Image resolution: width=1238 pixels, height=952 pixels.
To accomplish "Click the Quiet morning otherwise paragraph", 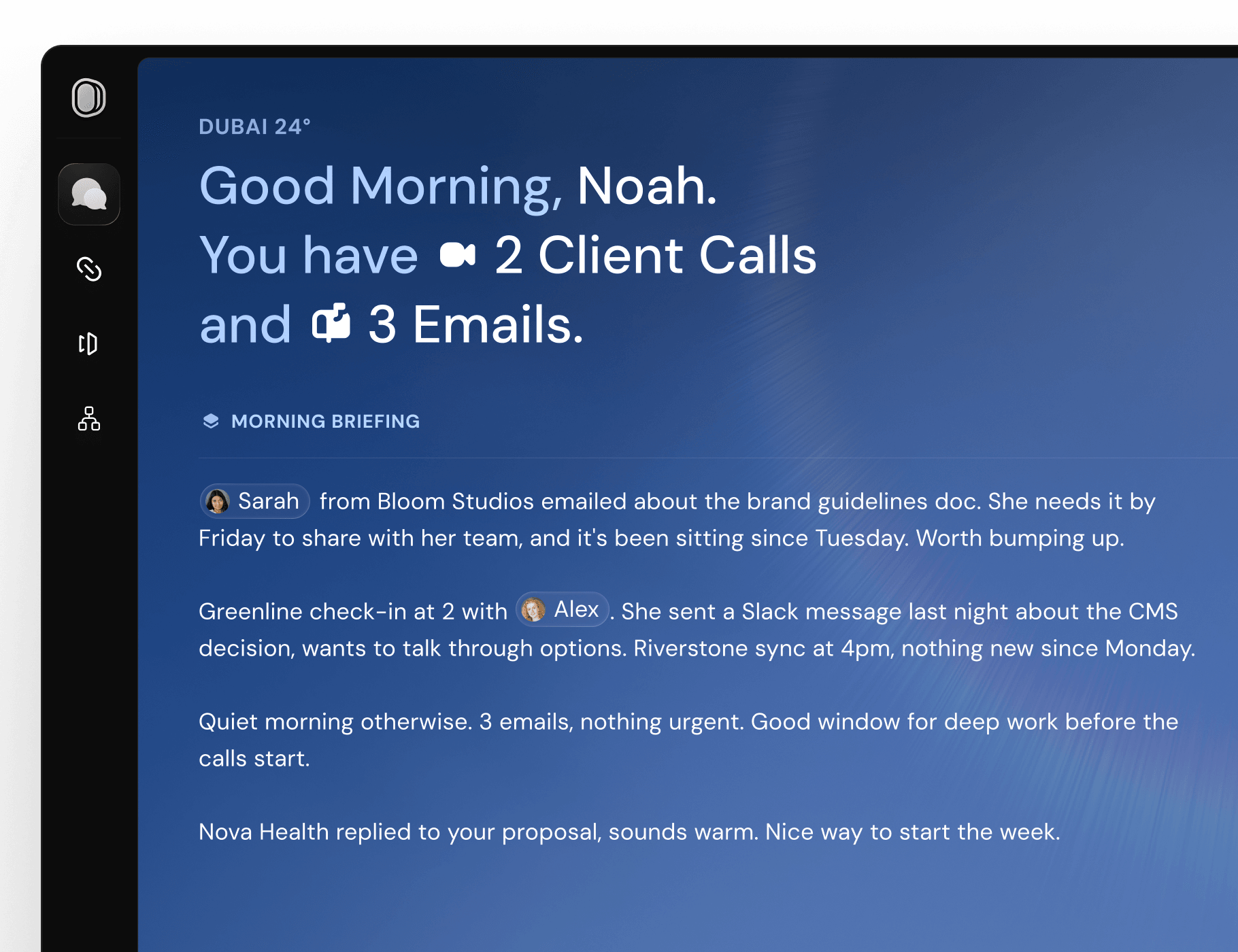I will [x=688, y=722].
